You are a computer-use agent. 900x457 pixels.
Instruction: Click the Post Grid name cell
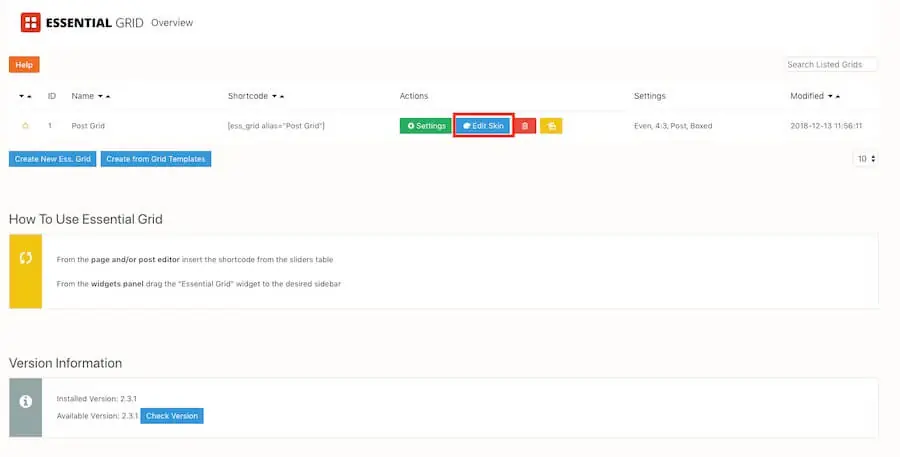pos(88,126)
